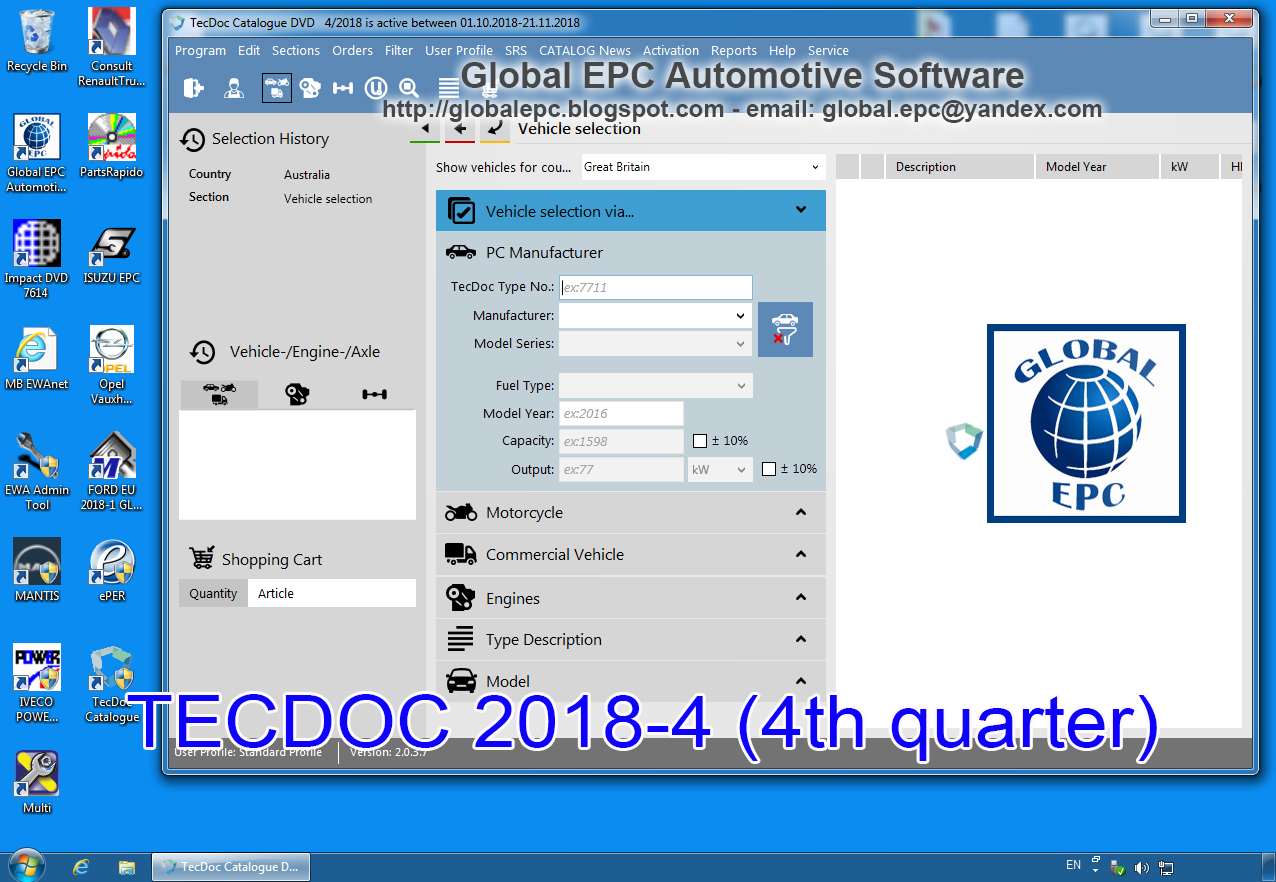Click the red-underlined left arrow button

460,129
